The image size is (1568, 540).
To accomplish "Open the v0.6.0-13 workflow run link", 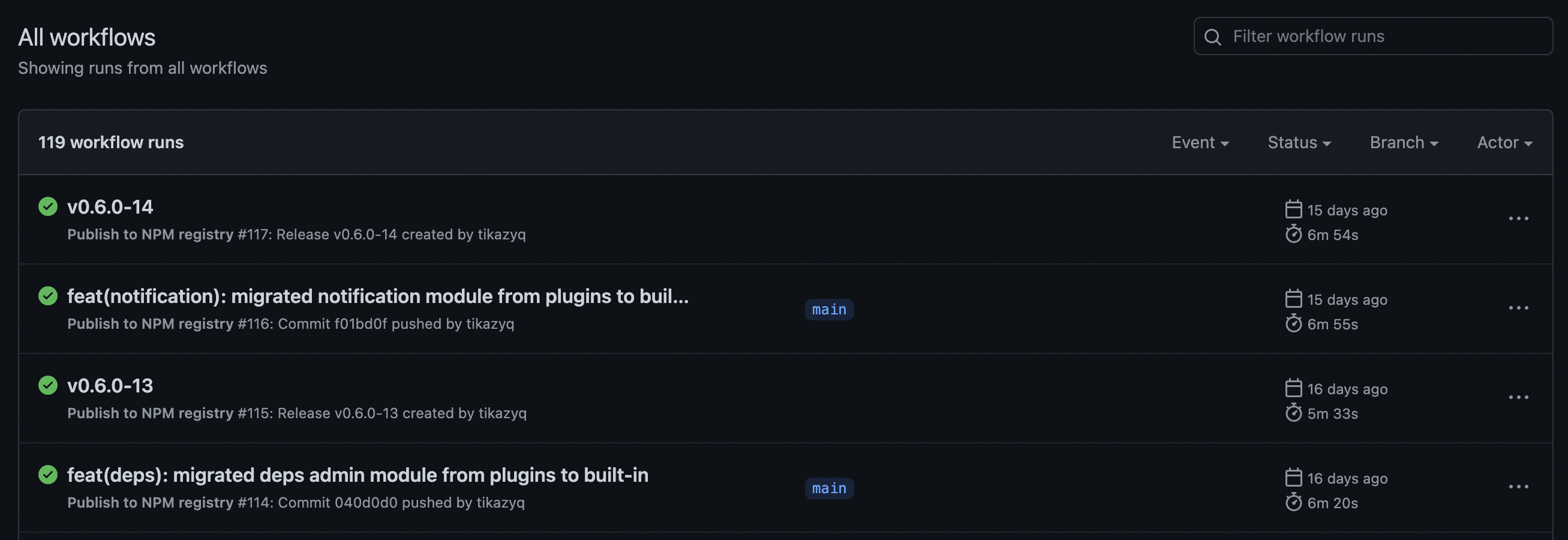I will [110, 386].
